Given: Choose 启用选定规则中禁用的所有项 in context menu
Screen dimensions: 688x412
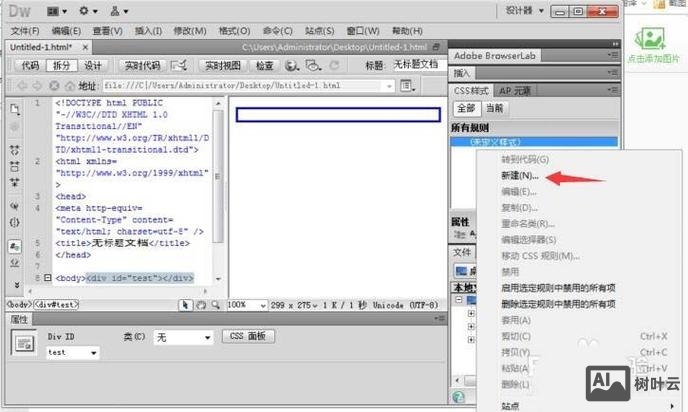Looking at the screenshot, I should click(558, 288).
